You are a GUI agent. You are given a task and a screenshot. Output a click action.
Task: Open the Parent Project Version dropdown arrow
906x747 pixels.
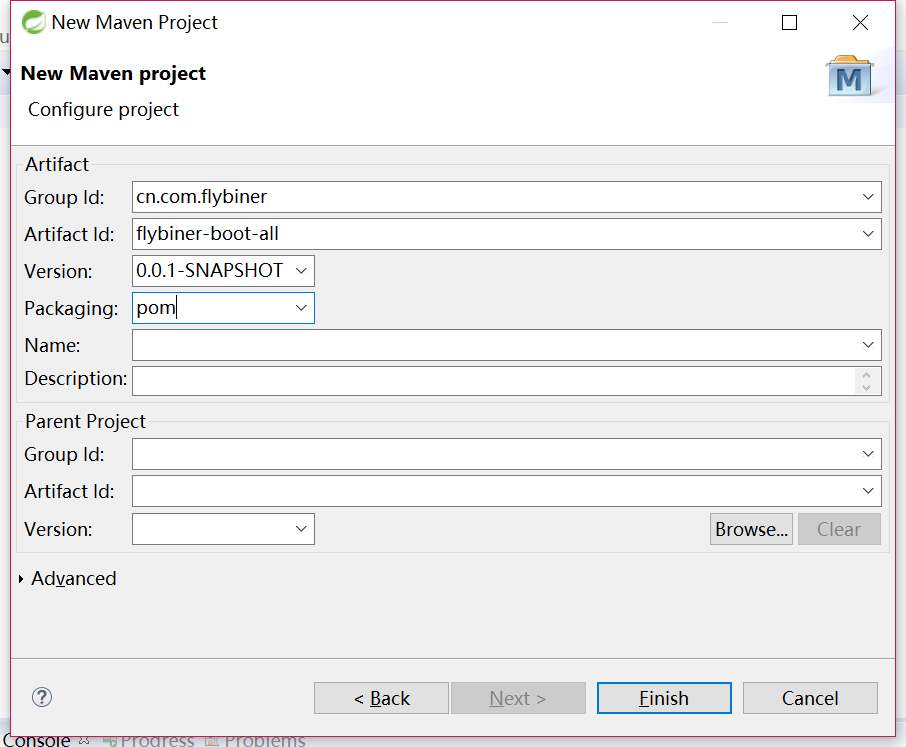[301, 529]
